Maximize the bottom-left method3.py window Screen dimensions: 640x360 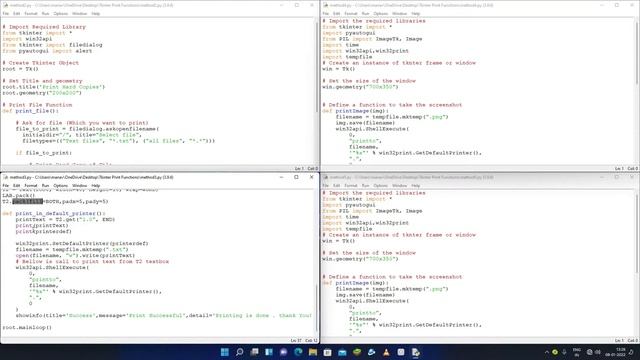click(x=296, y=177)
